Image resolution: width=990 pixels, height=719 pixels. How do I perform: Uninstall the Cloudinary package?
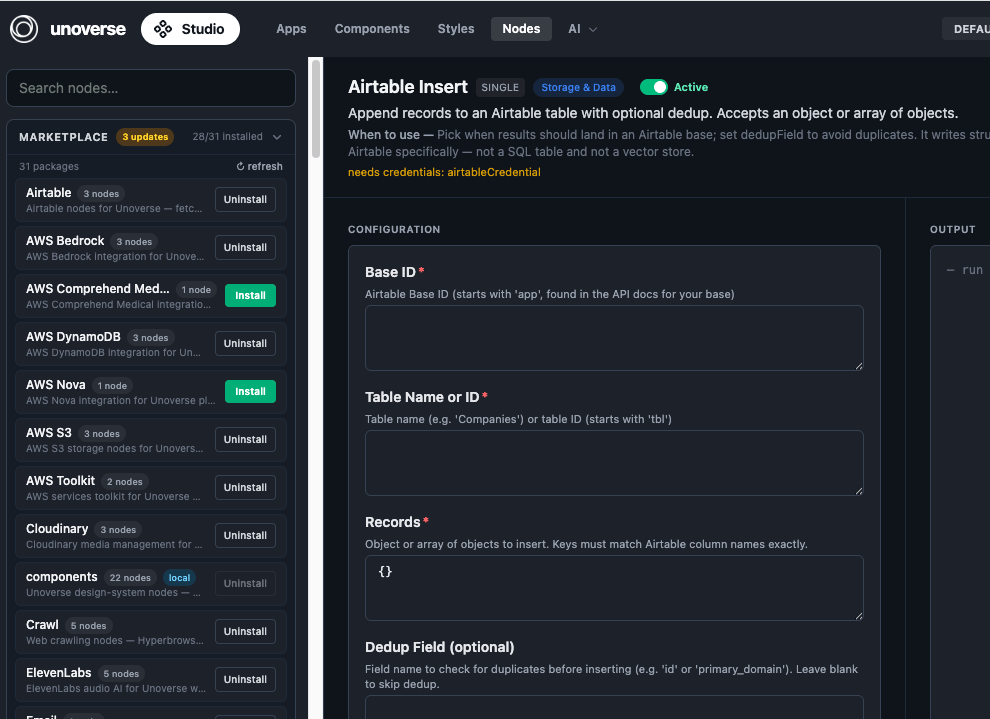coord(245,535)
